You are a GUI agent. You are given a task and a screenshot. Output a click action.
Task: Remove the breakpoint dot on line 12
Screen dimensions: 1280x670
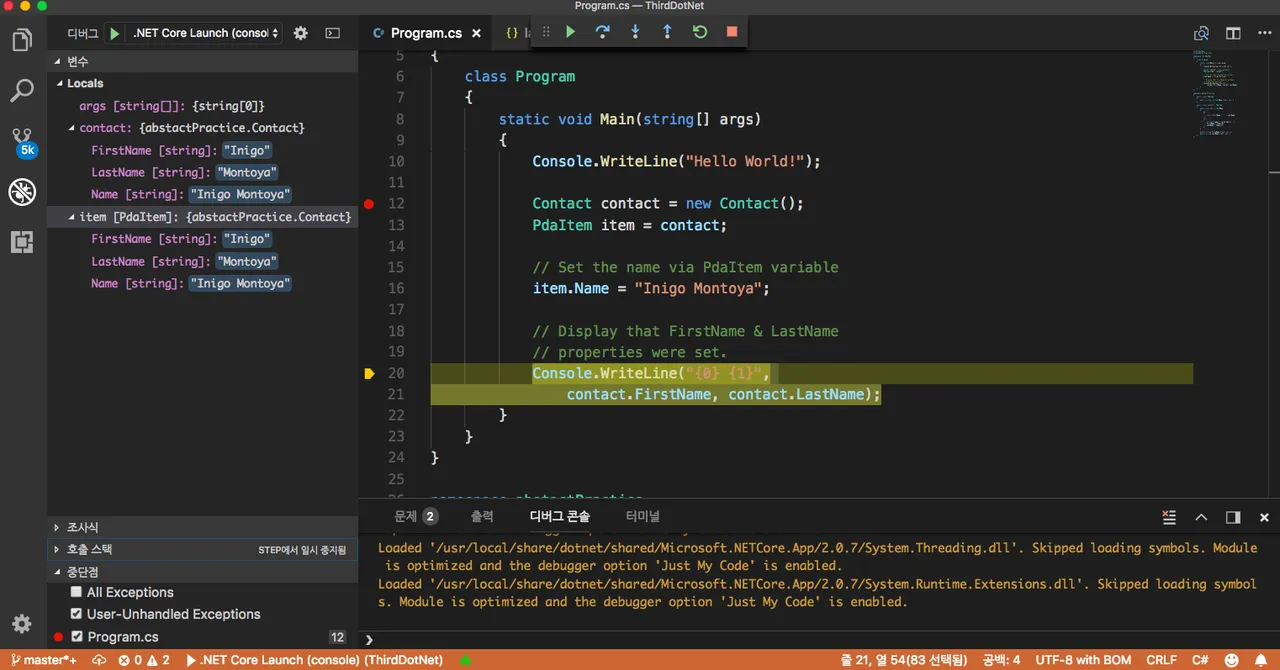click(368, 204)
